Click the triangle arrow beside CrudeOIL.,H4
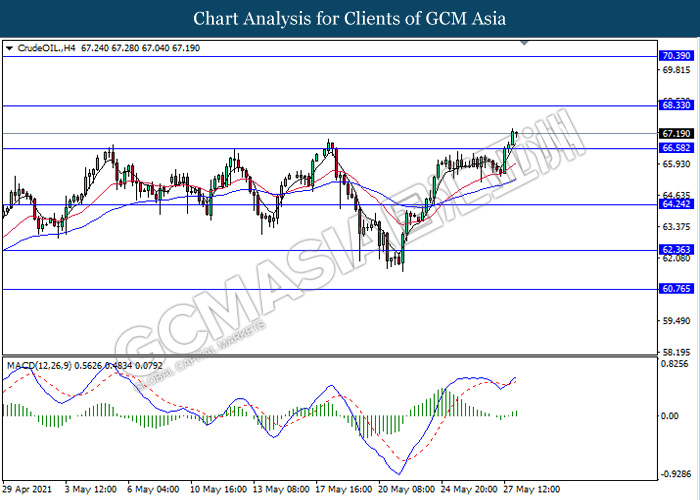This screenshot has height=500, width=700. tap(9, 48)
